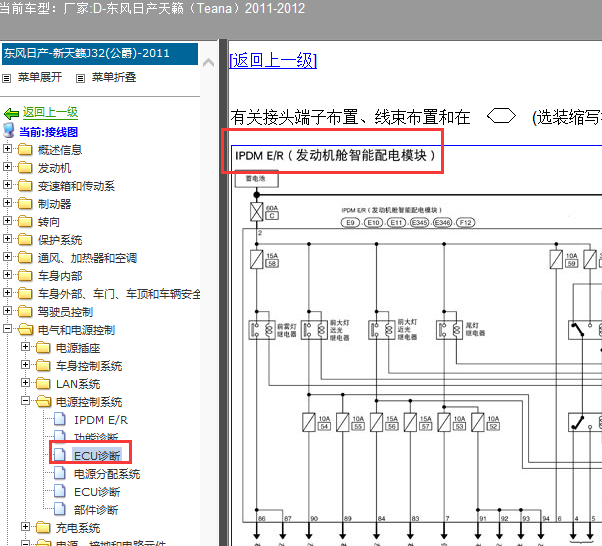Expand the 电源插座 tree node
The image size is (602, 546).
(x=25, y=347)
